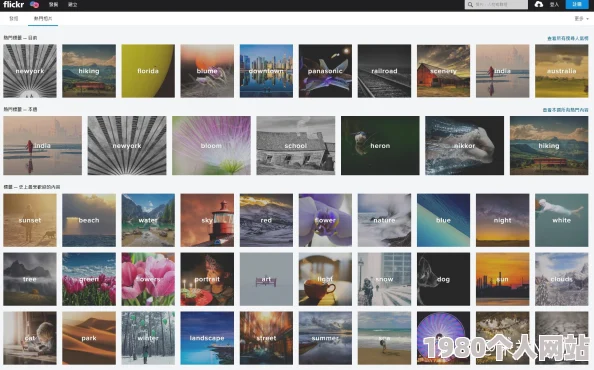Screen dimensions: 594x370
Task: Open the dog tag thumbnail
Action: pos(444,279)
